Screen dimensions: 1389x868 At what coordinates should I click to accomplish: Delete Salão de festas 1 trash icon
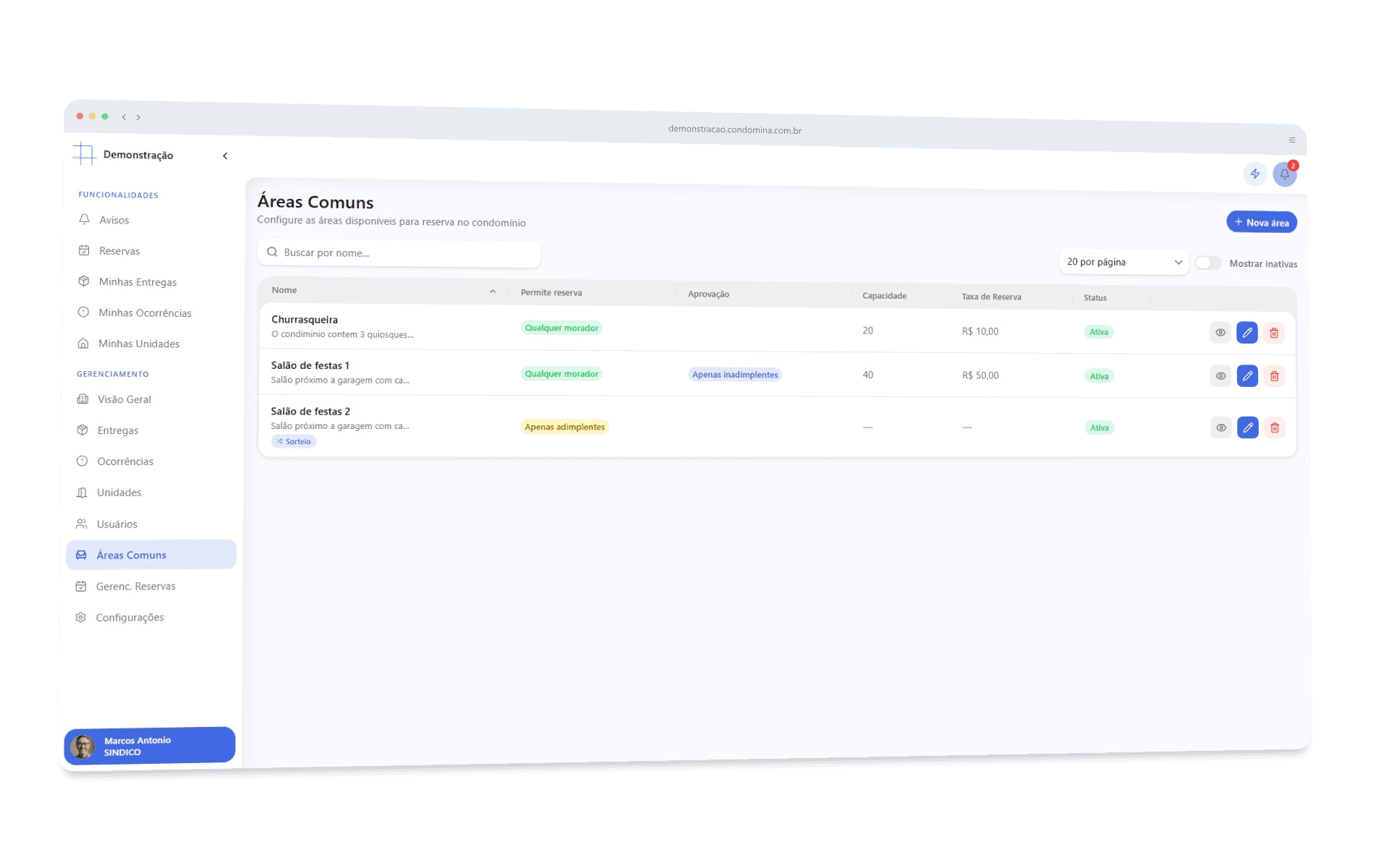pyautogui.click(x=1275, y=376)
